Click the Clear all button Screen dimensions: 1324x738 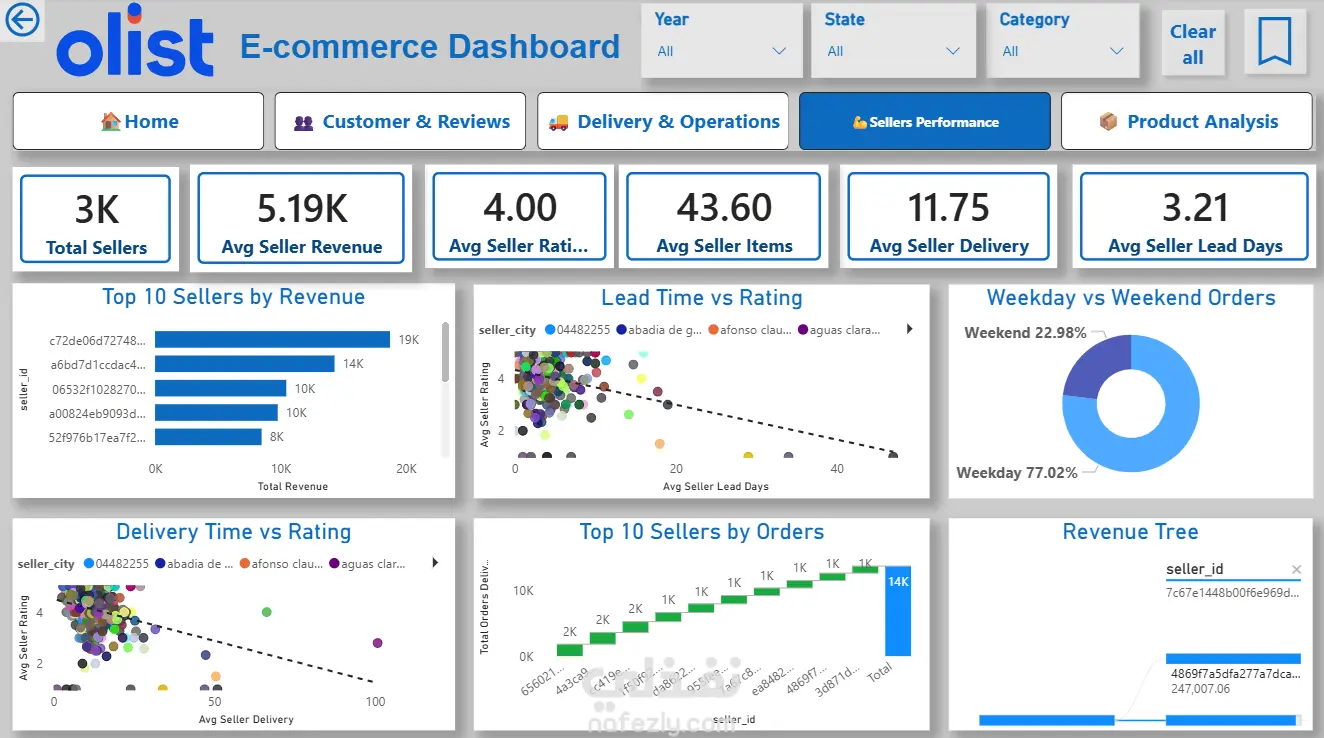tap(1193, 44)
